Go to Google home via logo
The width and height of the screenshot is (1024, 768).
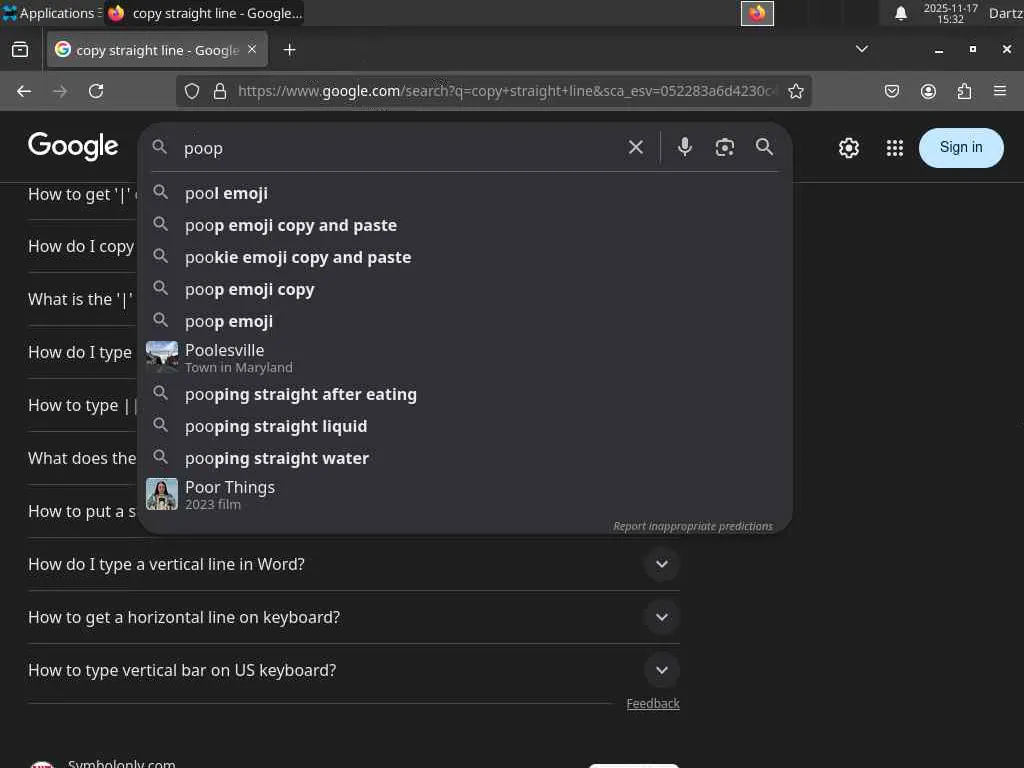click(x=73, y=146)
